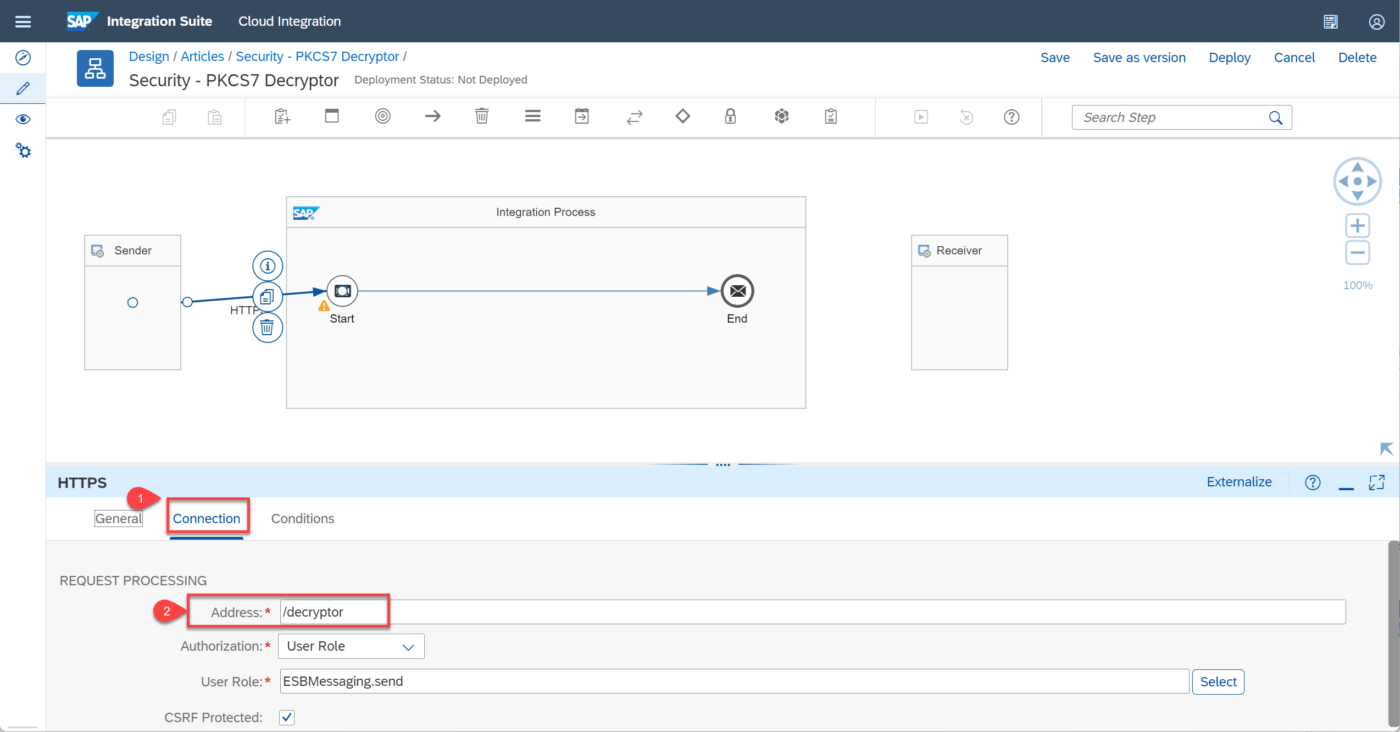Open the toolbar Help question icon
The height and width of the screenshot is (732, 1400).
[x=1012, y=117]
